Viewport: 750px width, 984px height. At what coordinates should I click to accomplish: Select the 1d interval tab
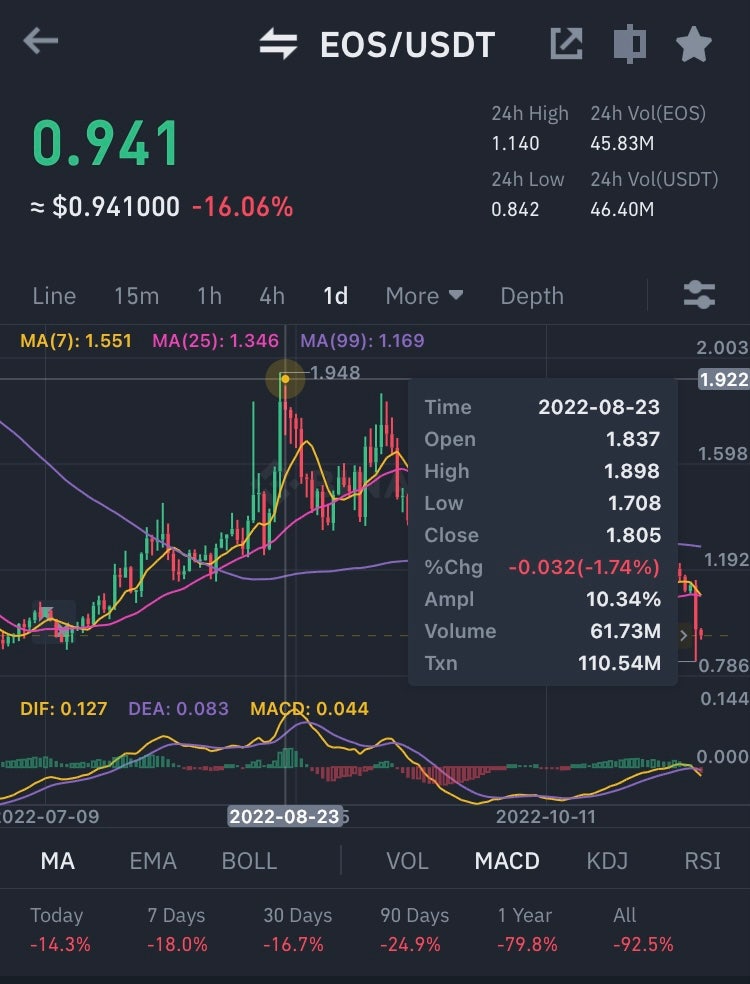point(336,296)
